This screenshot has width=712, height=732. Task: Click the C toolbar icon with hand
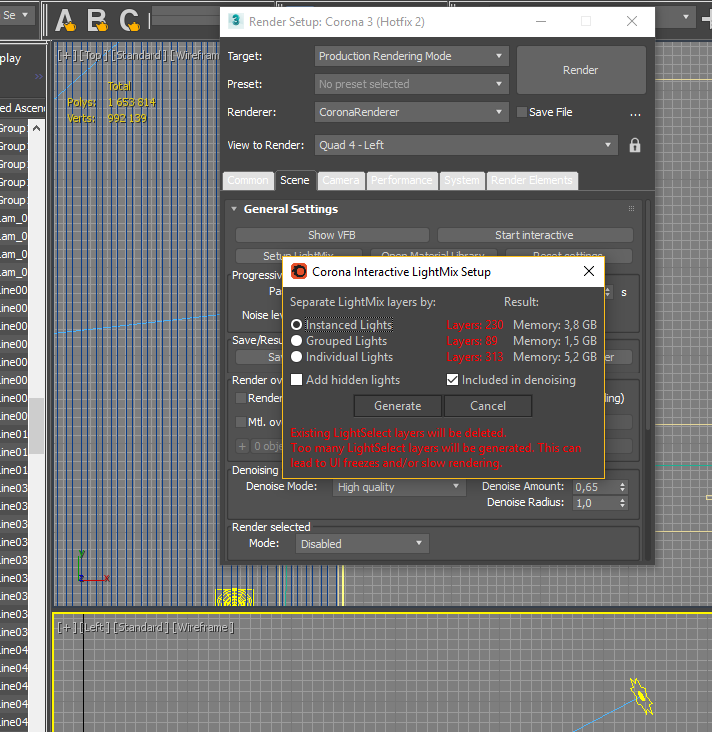130,21
